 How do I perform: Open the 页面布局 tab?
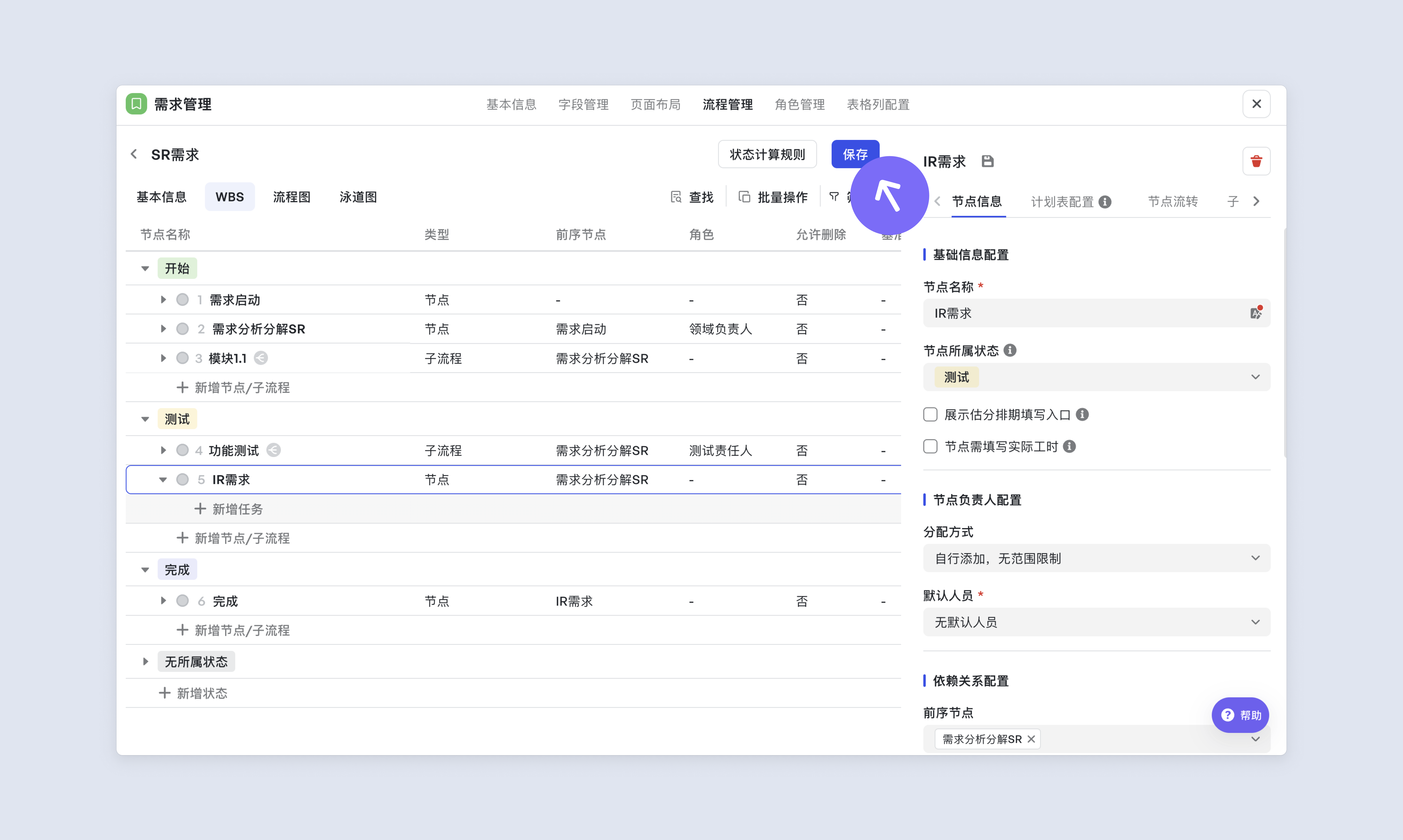click(x=655, y=105)
